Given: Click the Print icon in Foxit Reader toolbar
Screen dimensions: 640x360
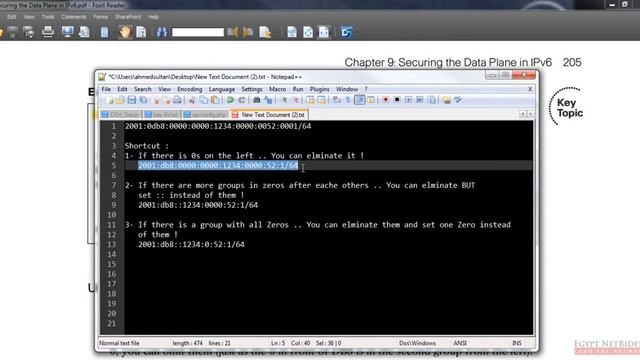Looking at the screenshot, I should [48, 31].
